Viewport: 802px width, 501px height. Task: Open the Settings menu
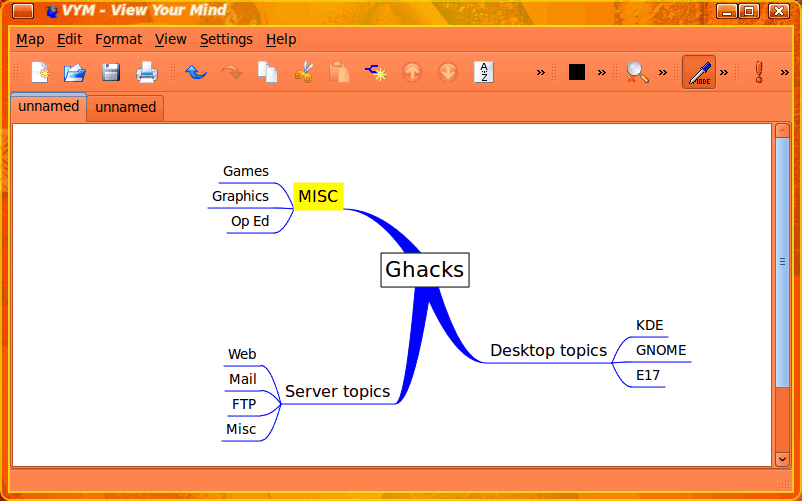[226, 39]
